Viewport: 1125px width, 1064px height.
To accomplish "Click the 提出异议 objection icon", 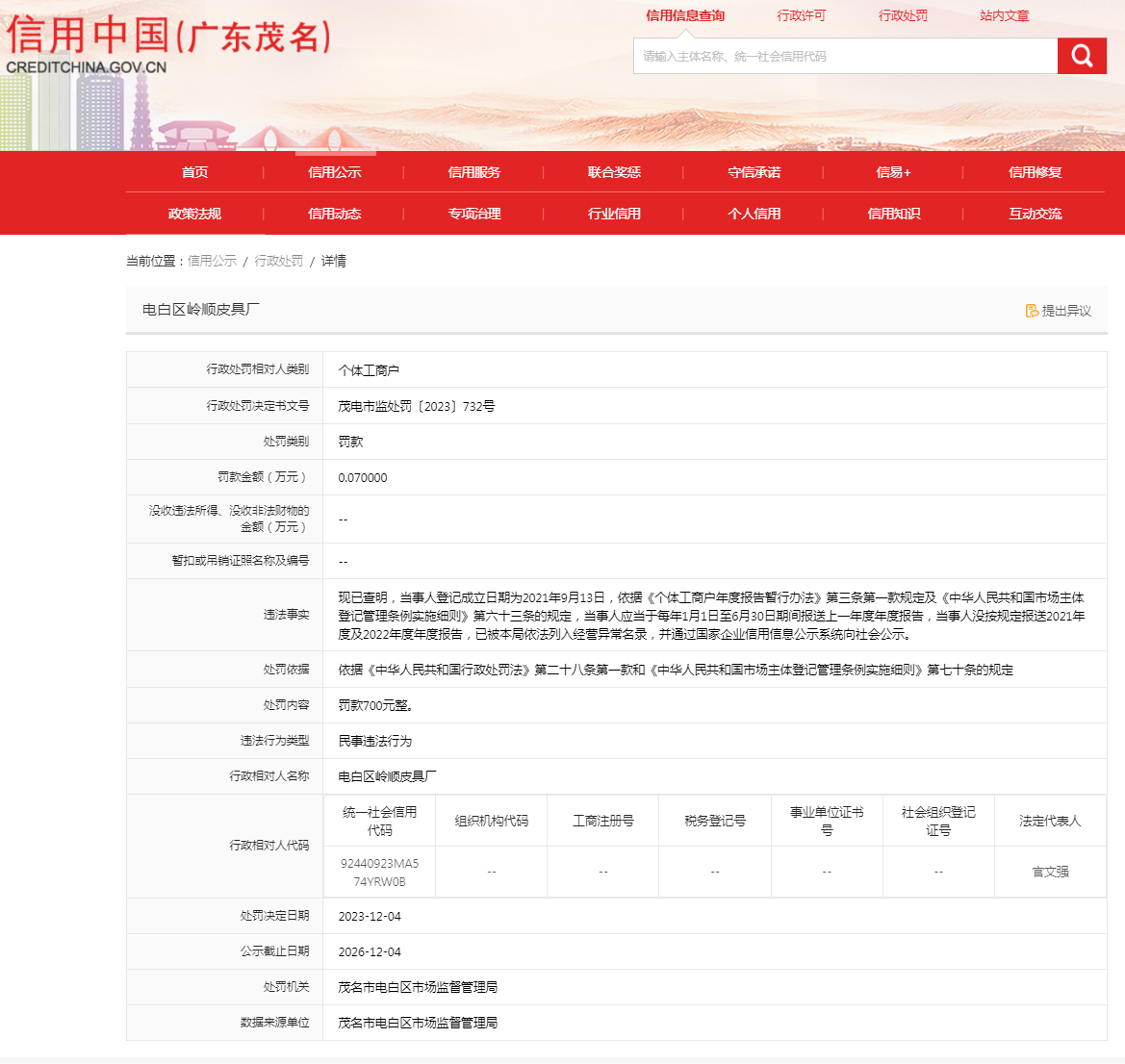I will click(1032, 311).
